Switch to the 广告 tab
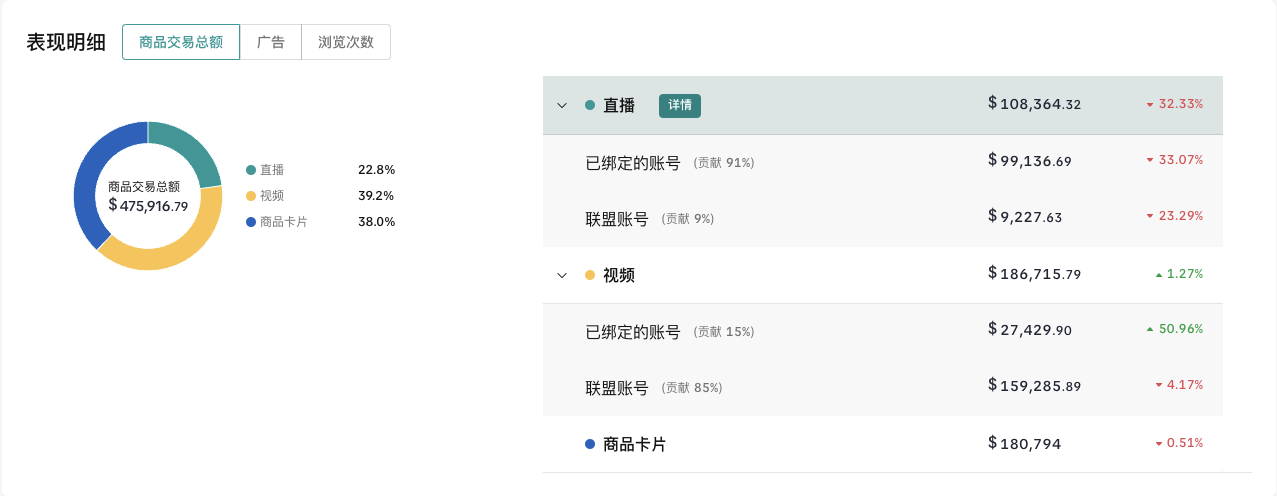Viewport: 1277px width, 496px height. 271,42
